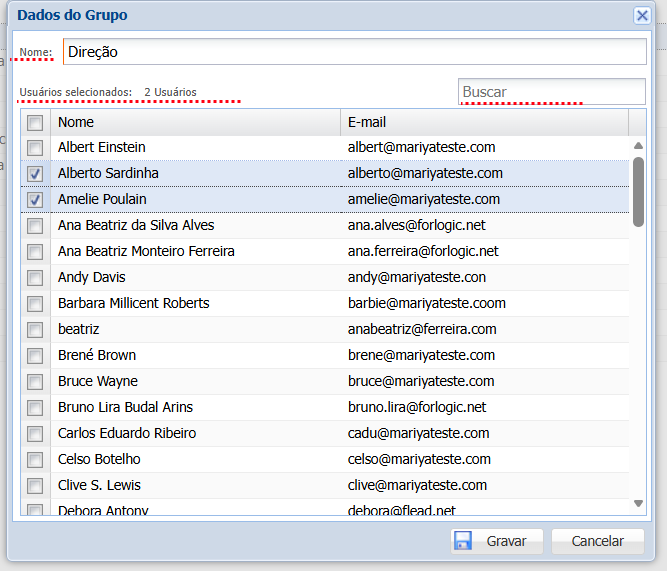This screenshot has height=571, width=667.
Task: Check the Clive S. Lewis checkbox
Action: [35, 485]
